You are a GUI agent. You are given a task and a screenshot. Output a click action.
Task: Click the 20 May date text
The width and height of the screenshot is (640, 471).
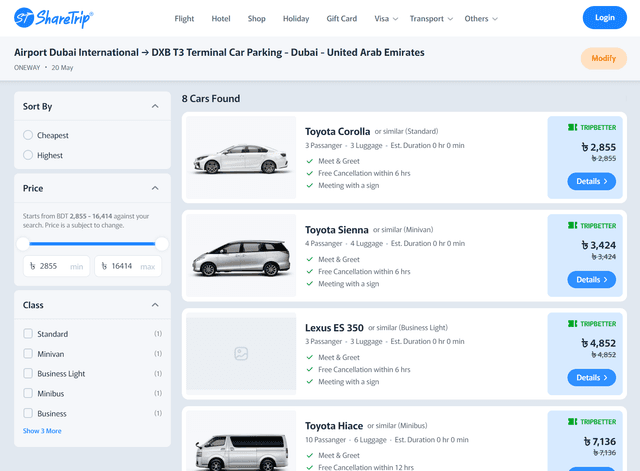(x=62, y=68)
